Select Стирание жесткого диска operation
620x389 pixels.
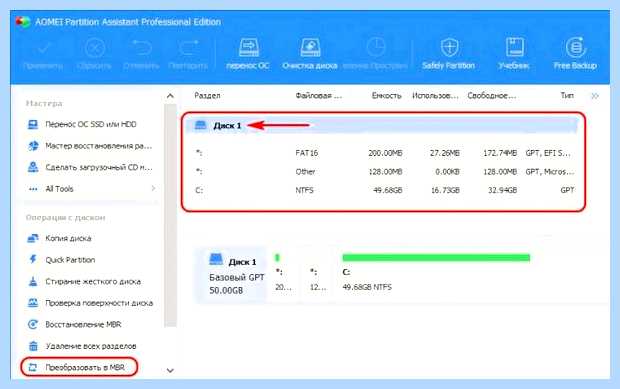(x=84, y=281)
